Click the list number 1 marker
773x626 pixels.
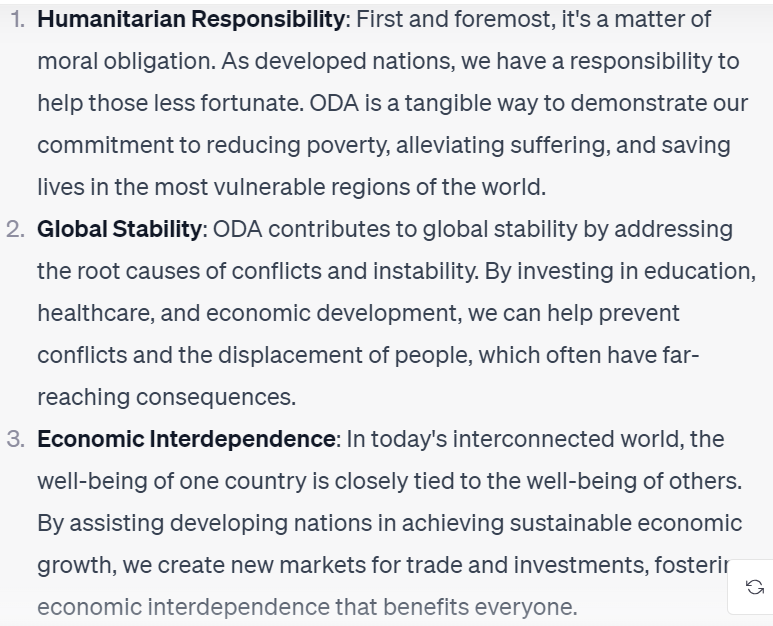click(x=18, y=20)
